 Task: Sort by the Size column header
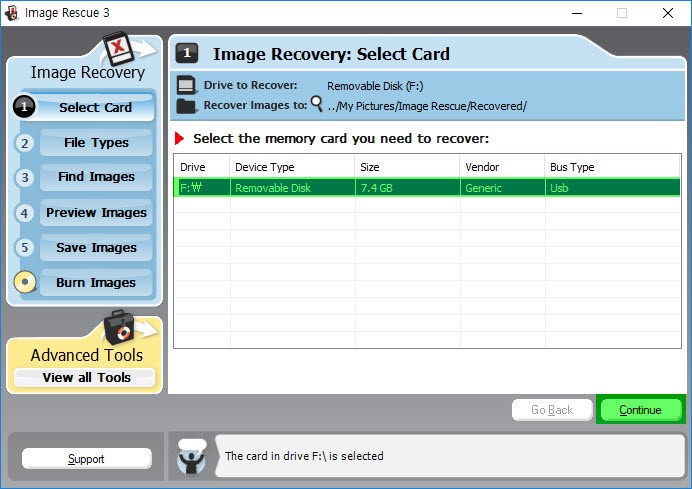tap(407, 167)
